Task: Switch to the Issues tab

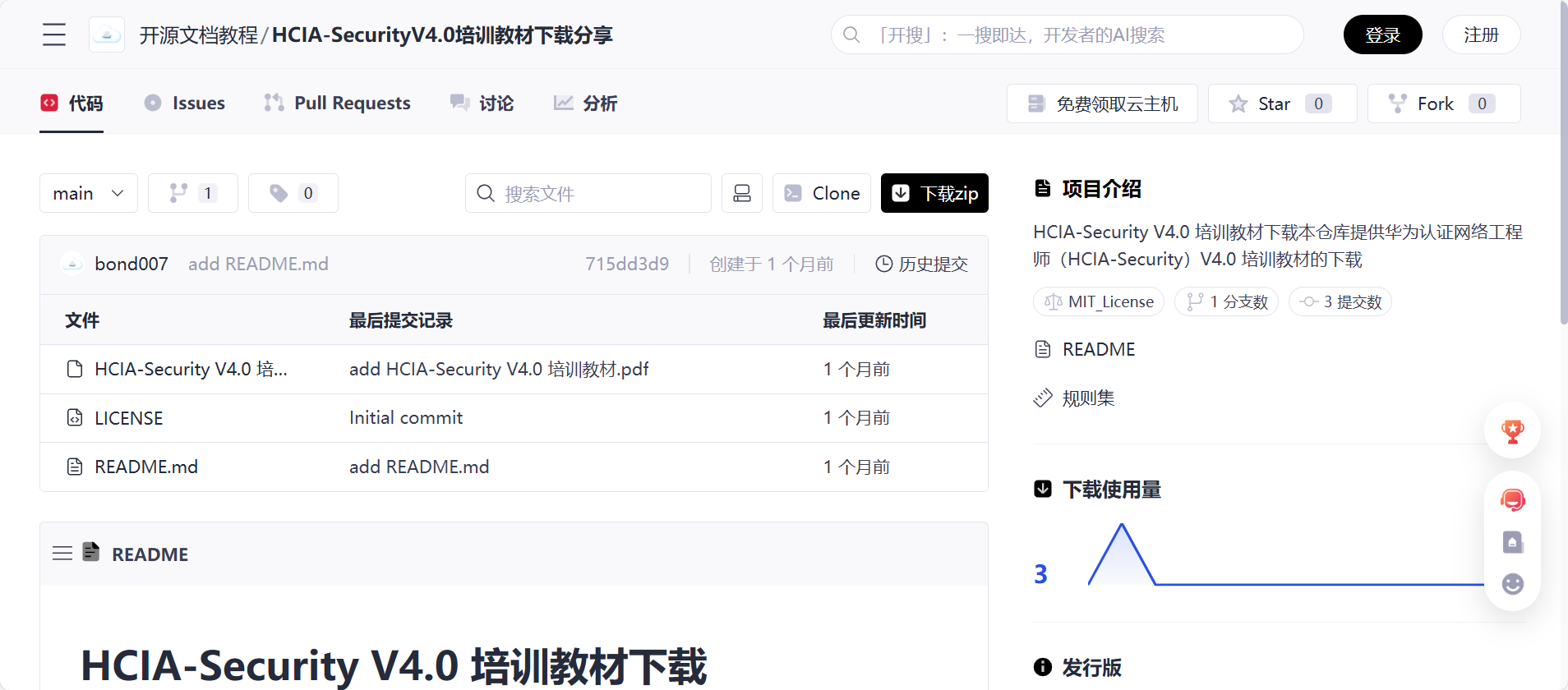Action: [184, 103]
